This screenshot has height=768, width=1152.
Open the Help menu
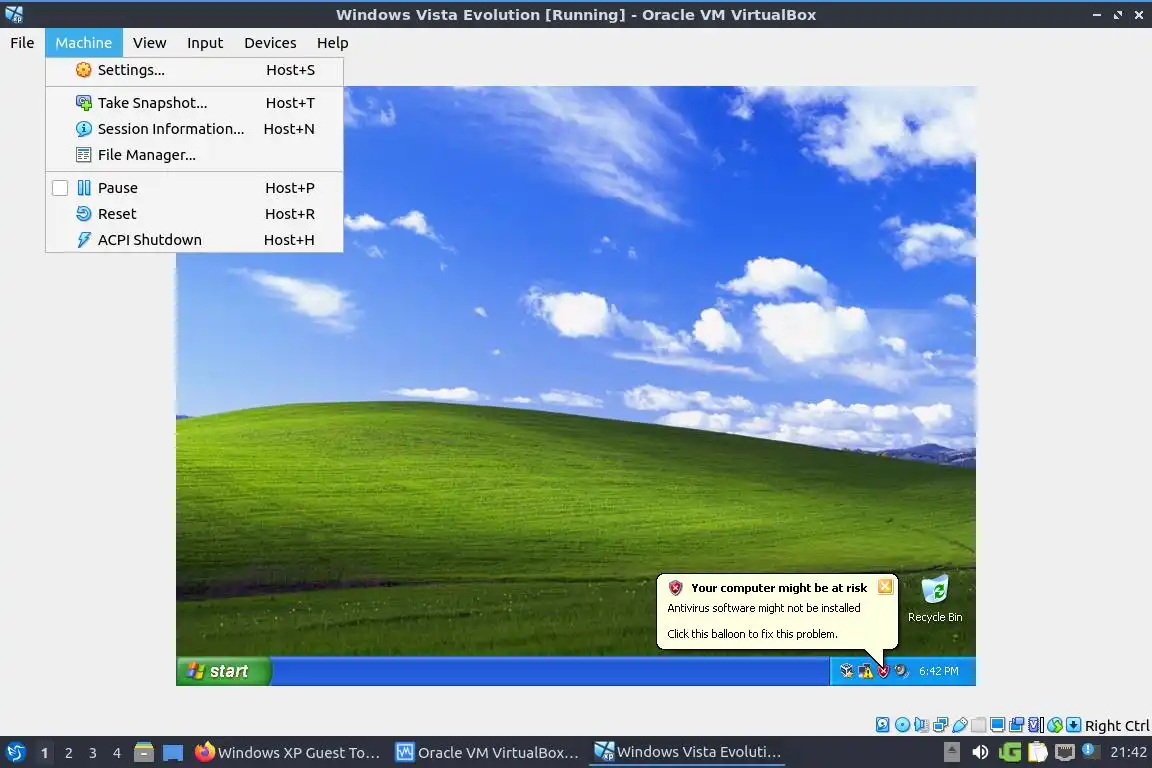[332, 43]
